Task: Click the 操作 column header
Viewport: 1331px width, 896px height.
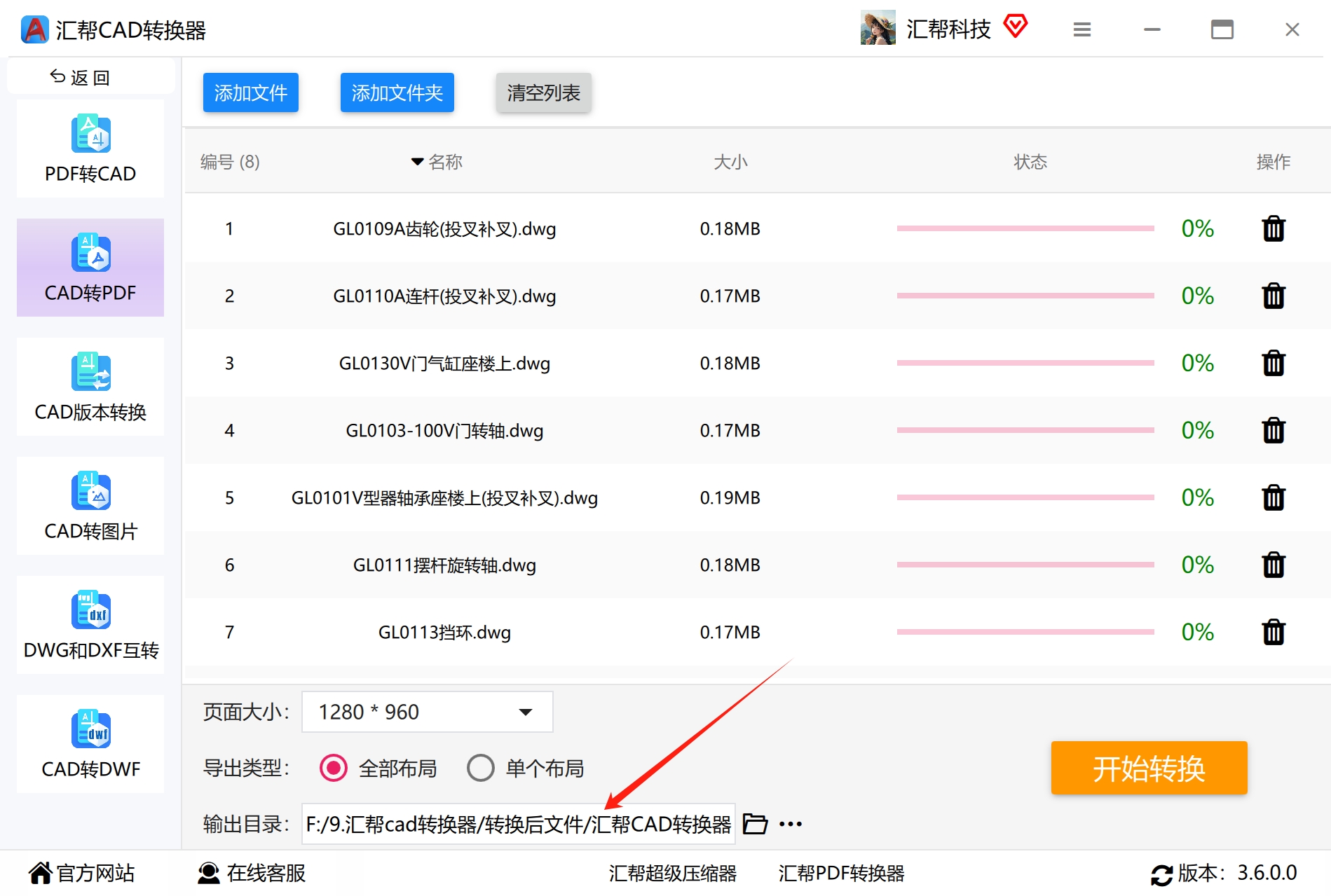Action: pos(1273,162)
